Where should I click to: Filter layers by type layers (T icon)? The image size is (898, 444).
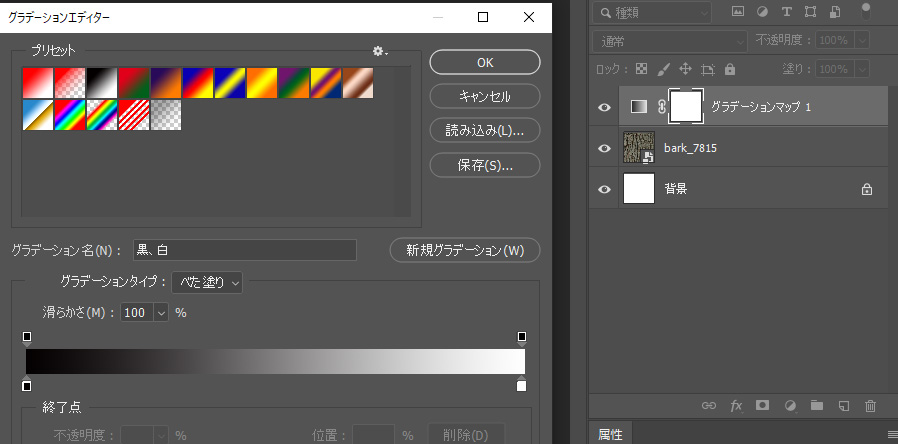click(x=786, y=12)
